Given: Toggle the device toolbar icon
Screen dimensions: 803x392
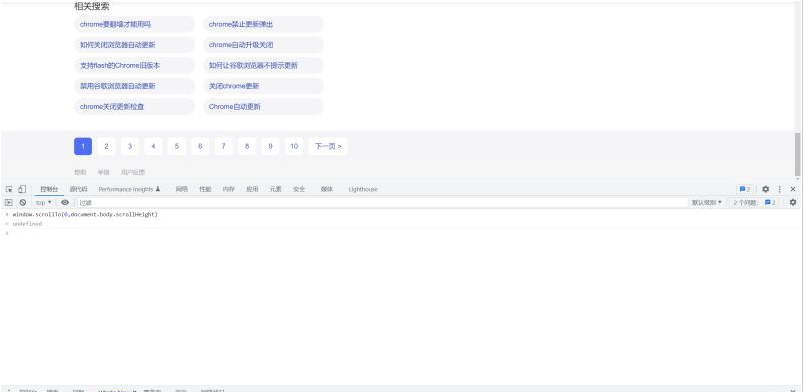Looking at the screenshot, I should [x=22, y=189].
